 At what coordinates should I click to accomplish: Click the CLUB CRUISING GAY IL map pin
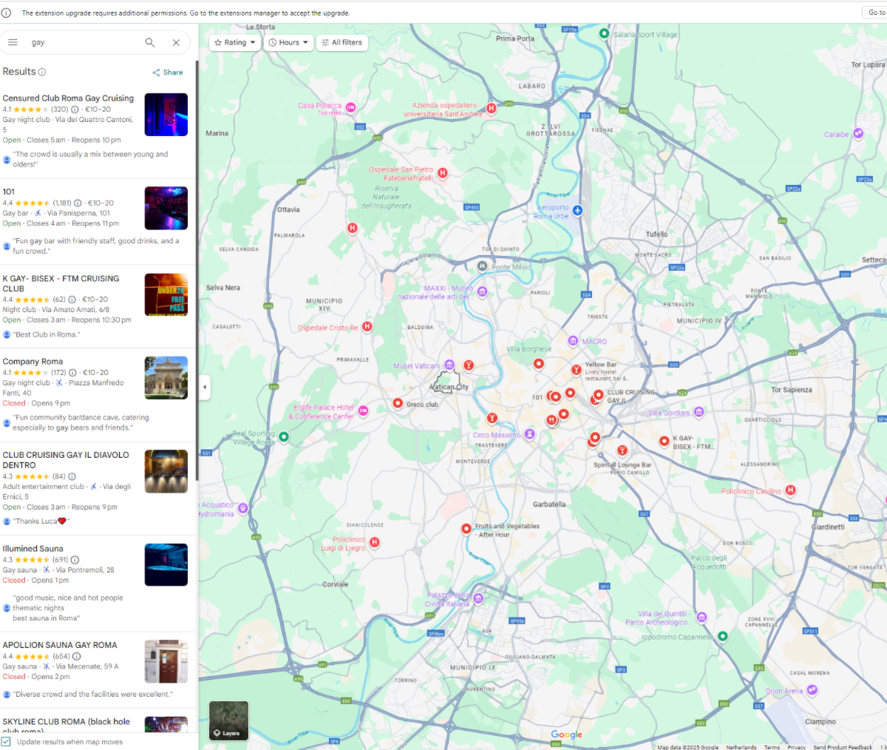pyautogui.click(x=598, y=395)
